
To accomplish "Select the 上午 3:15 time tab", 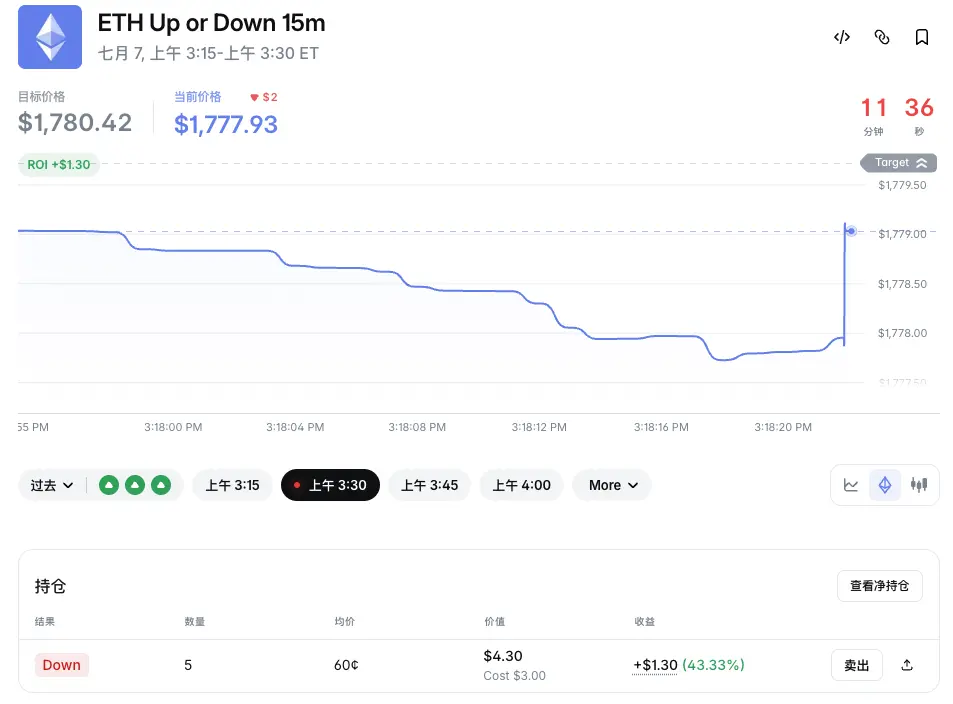I will tap(232, 485).
